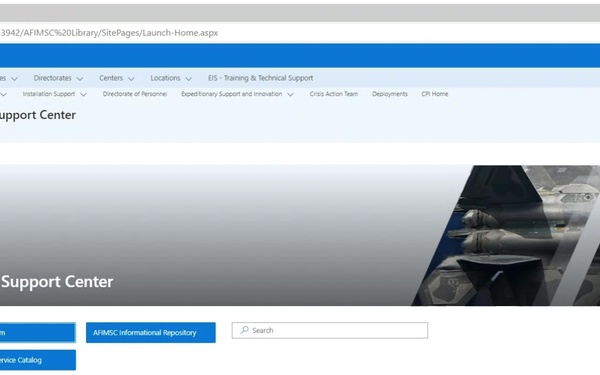This screenshot has width=600, height=375.
Task: Expand the Directorates chevron arrow
Action: pos(80,79)
